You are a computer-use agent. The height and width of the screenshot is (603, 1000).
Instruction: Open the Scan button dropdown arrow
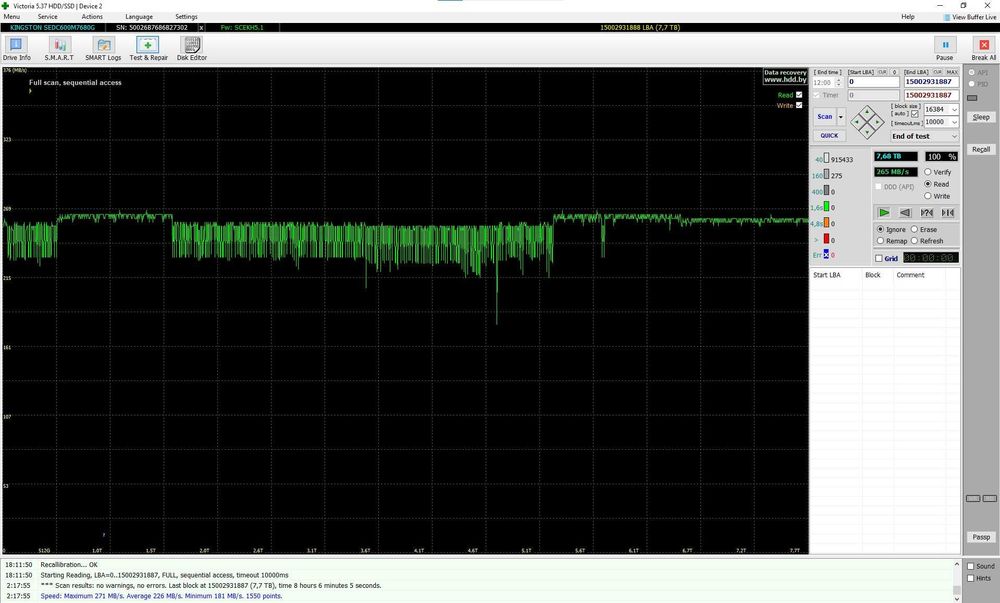[841, 117]
